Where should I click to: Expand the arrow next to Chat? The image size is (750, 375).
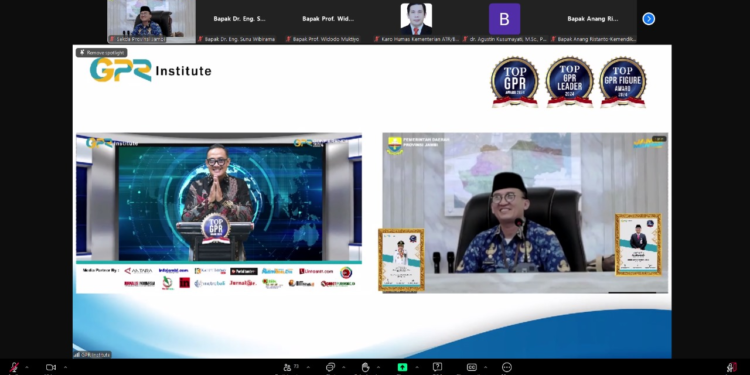[343, 367]
